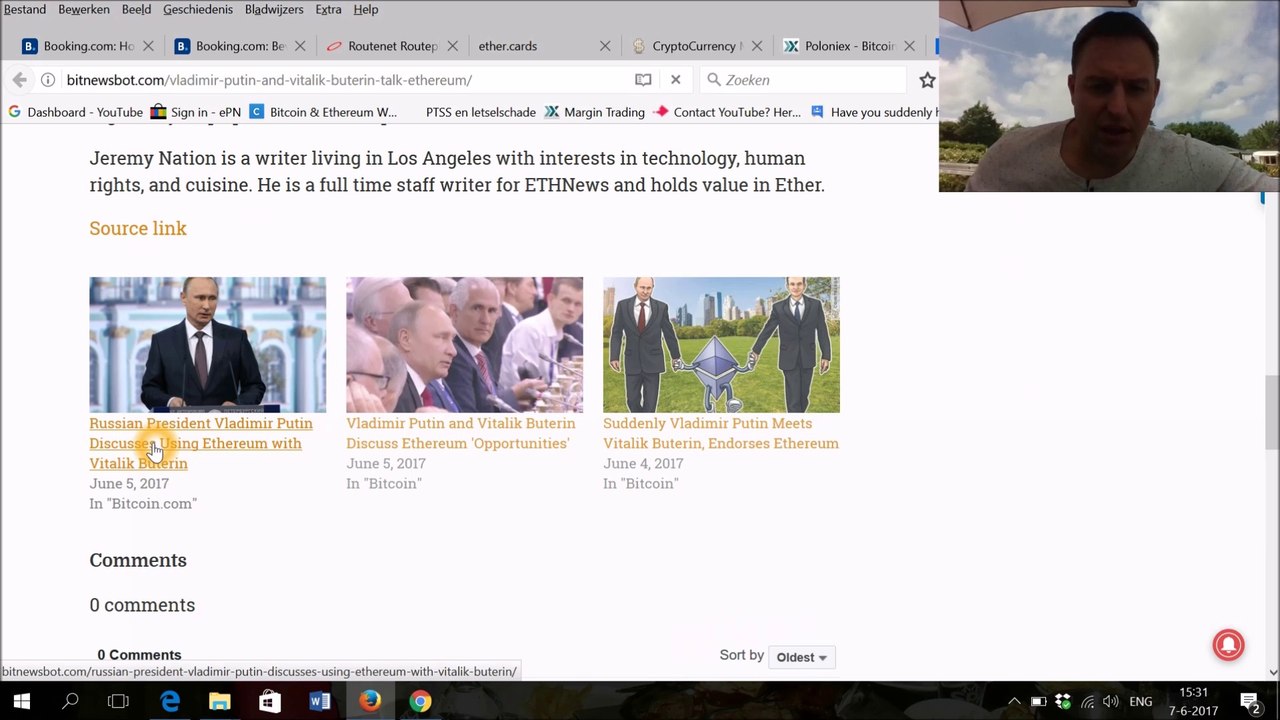The height and width of the screenshot is (720, 1280).
Task: Show site information icon beside URL
Action: (48, 80)
